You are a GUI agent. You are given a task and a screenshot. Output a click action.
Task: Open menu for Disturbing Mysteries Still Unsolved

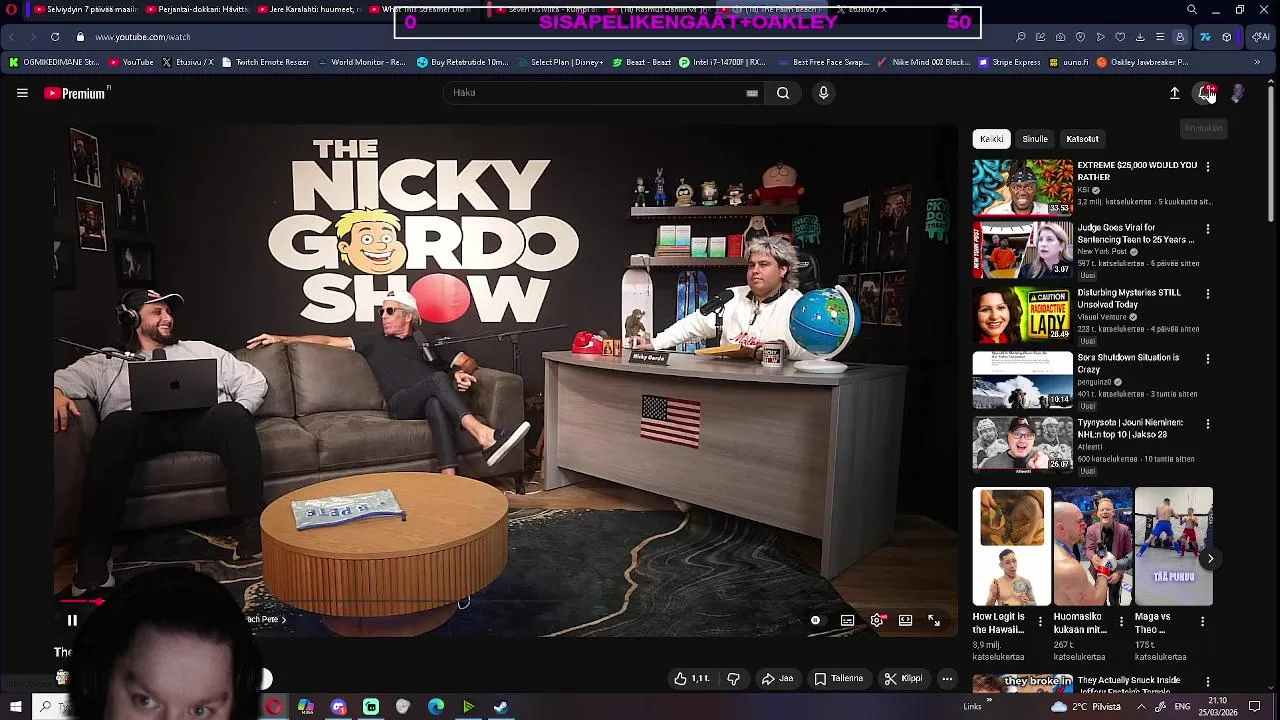(1208, 294)
